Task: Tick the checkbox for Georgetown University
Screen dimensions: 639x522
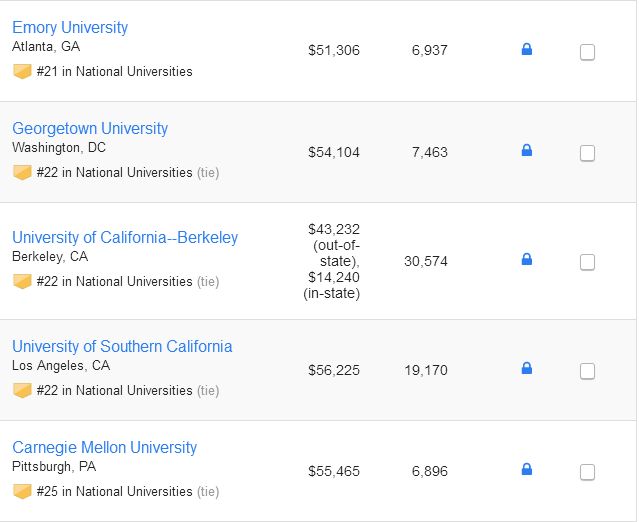Action: (x=587, y=153)
